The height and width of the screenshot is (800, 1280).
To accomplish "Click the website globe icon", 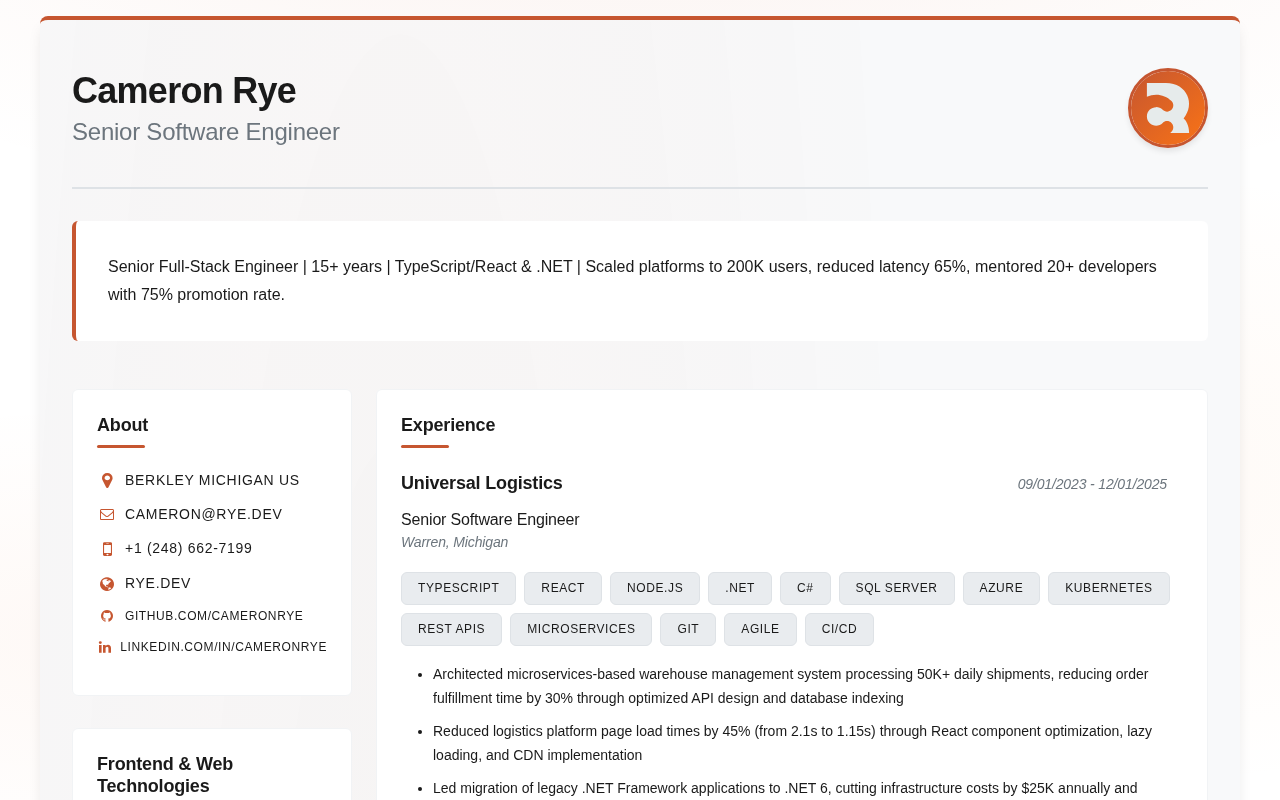I will 107,584.
